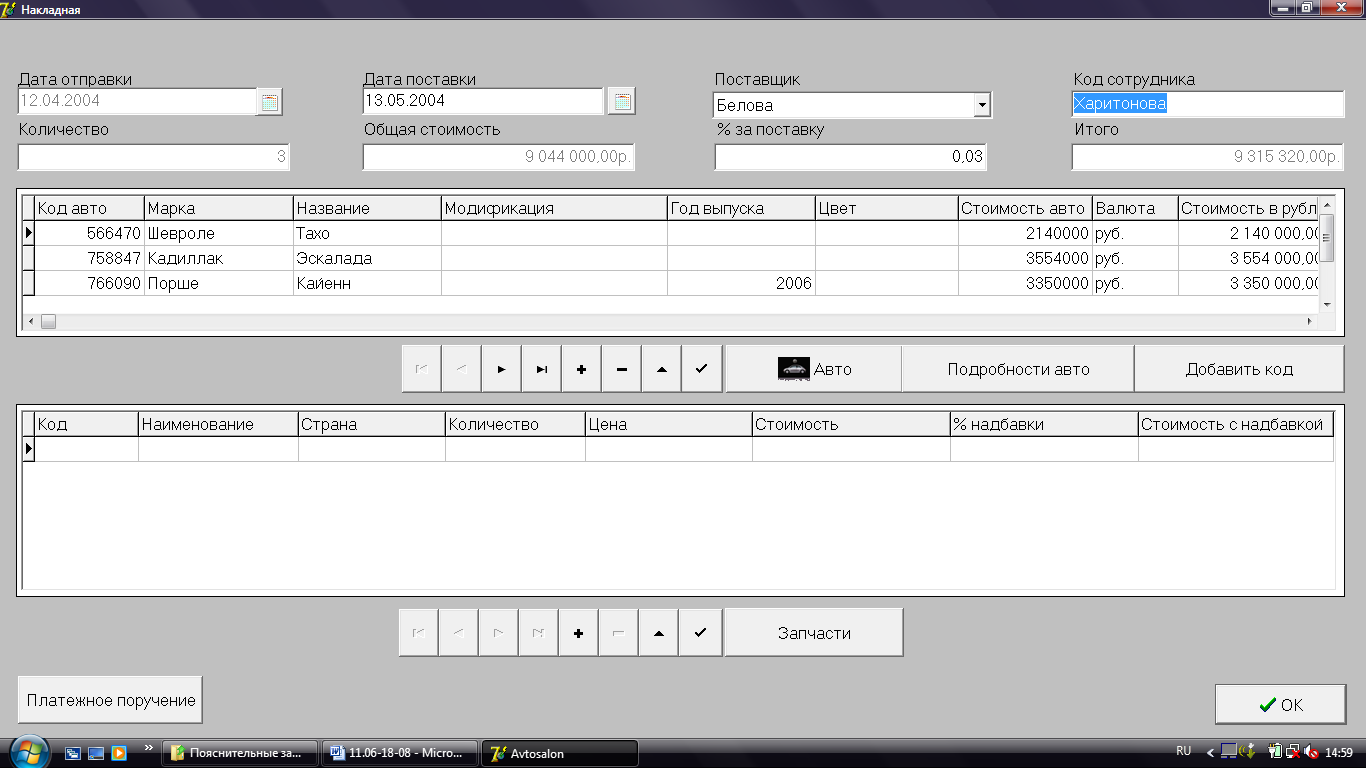This screenshot has width=1366, height=768.
Task: Click the % надбавки column header
Action: (x=1044, y=424)
